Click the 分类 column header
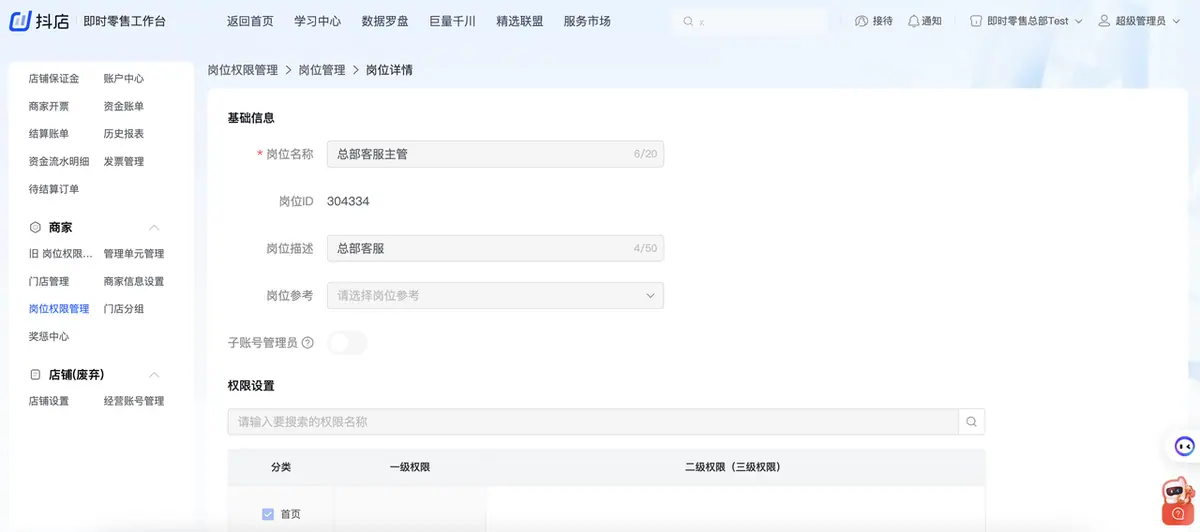Viewport: 1200px width, 532px height. (281, 467)
